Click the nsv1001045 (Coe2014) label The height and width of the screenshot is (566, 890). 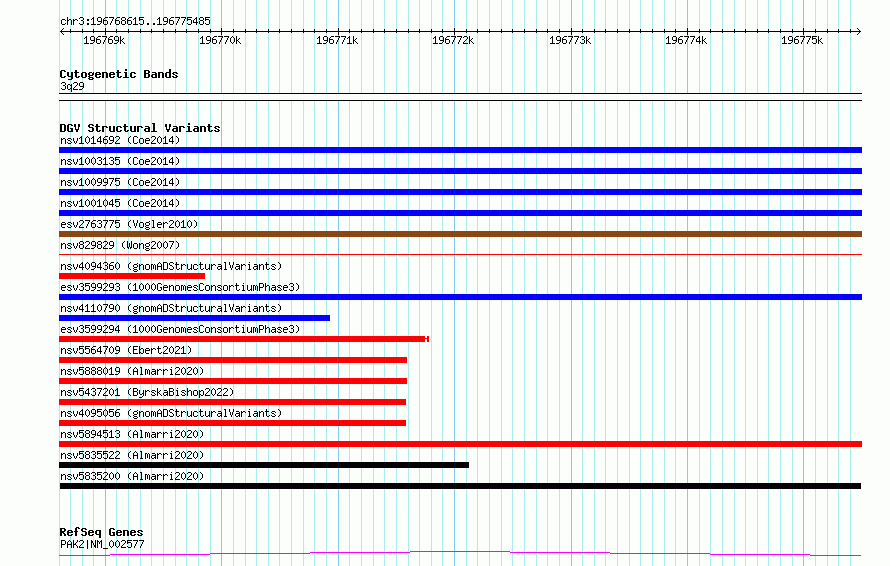pyautogui.click(x=120, y=203)
